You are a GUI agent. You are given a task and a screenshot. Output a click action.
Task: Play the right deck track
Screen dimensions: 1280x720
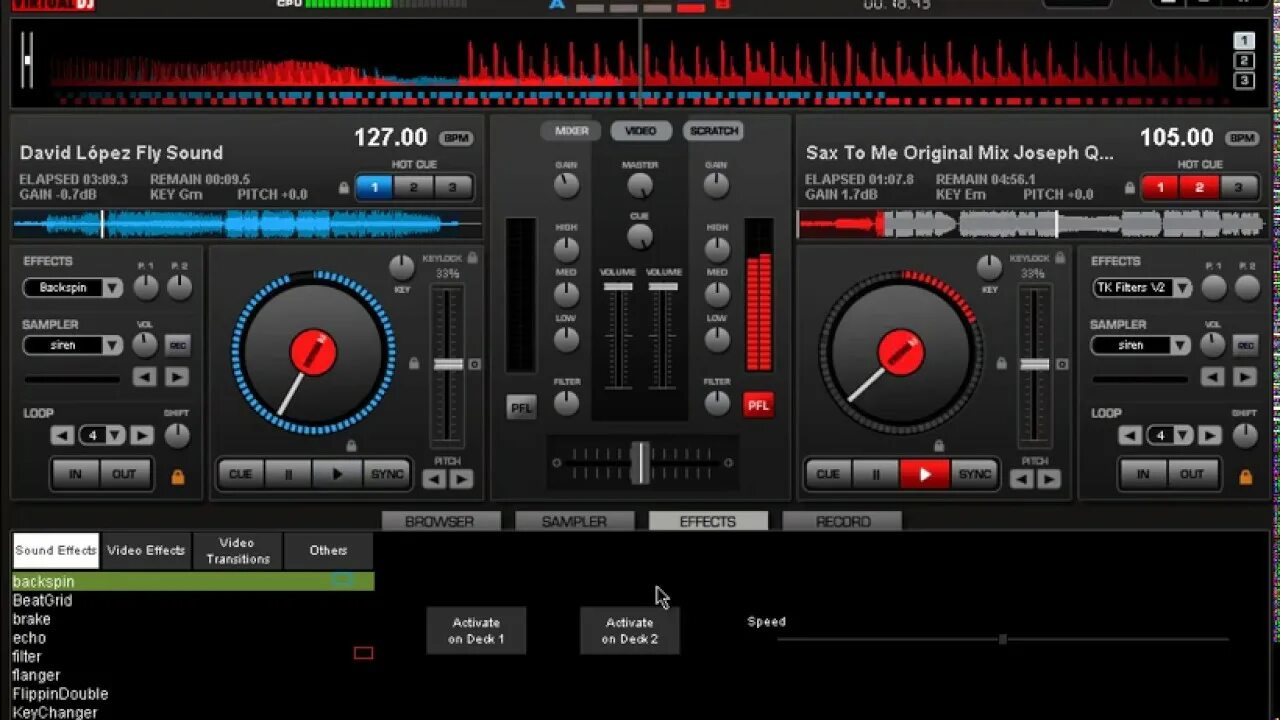point(924,474)
